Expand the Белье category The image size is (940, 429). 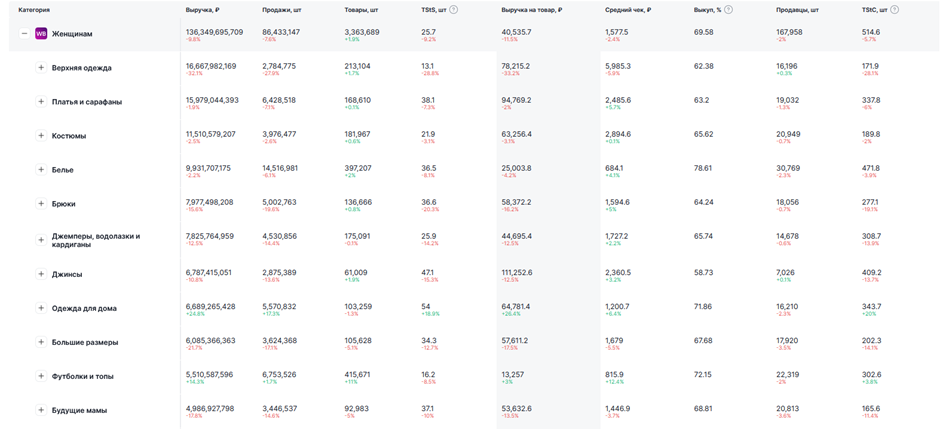(x=41, y=170)
